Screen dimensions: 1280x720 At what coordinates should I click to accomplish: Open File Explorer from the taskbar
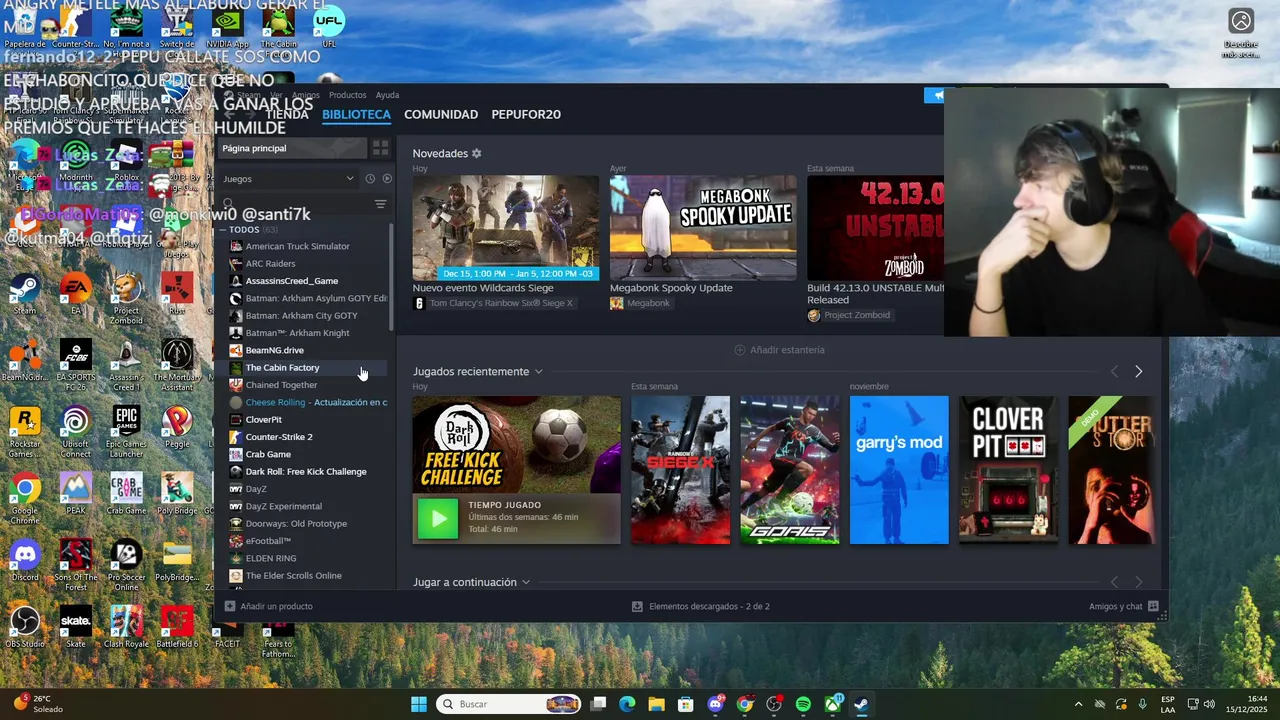(x=656, y=704)
